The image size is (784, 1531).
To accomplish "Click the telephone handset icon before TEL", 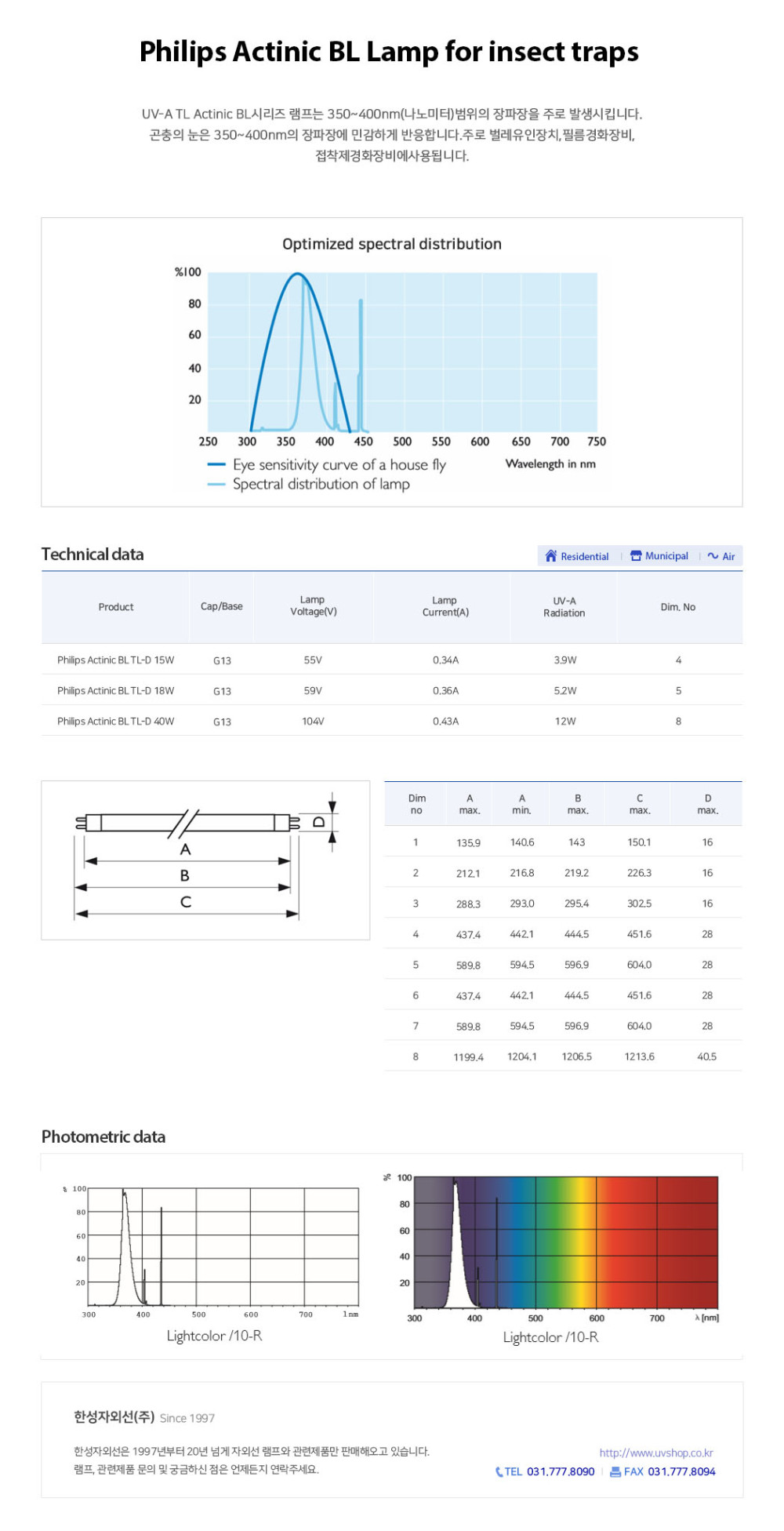I will tap(499, 1471).
